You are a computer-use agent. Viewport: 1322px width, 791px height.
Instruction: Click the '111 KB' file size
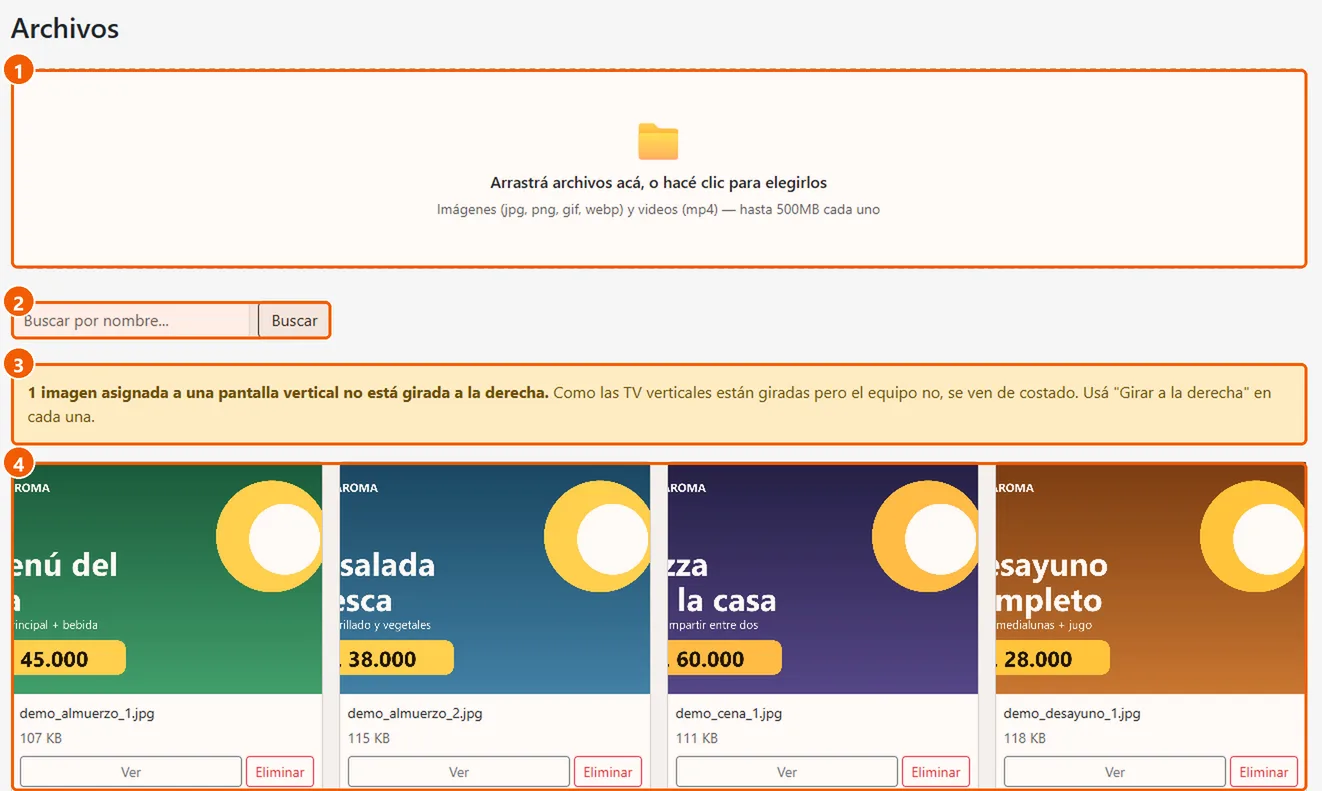697,738
